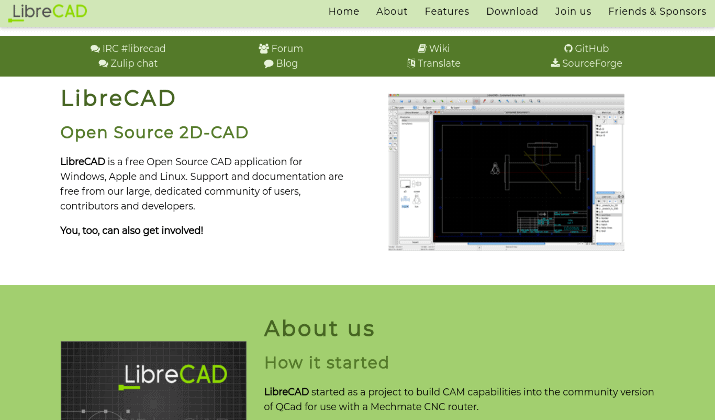Open the Features navigation item
Image resolution: width=715 pixels, height=420 pixels.
click(x=446, y=12)
